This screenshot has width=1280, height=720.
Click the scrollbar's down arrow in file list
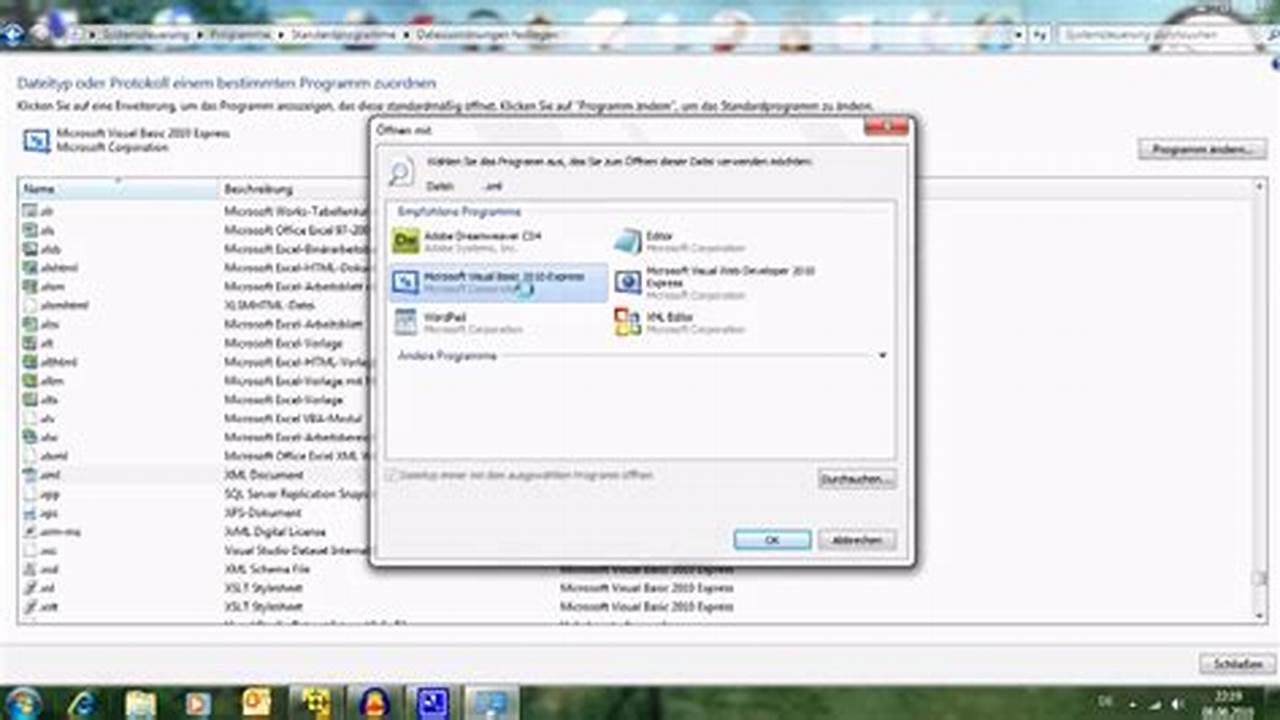click(1260, 614)
